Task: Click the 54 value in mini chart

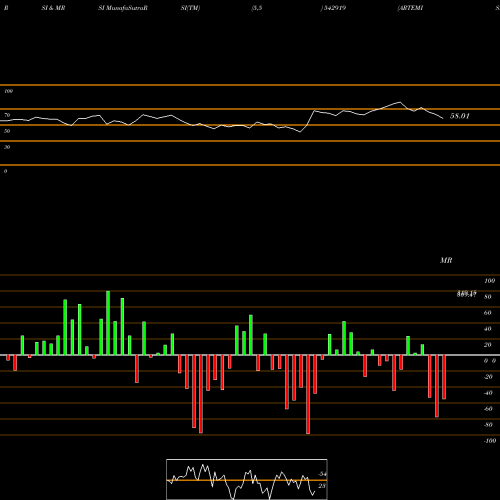Action: [322, 474]
